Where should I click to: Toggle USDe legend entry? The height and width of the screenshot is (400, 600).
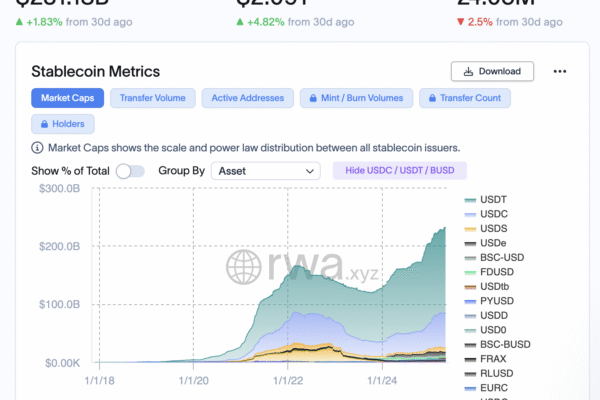click(x=485, y=243)
